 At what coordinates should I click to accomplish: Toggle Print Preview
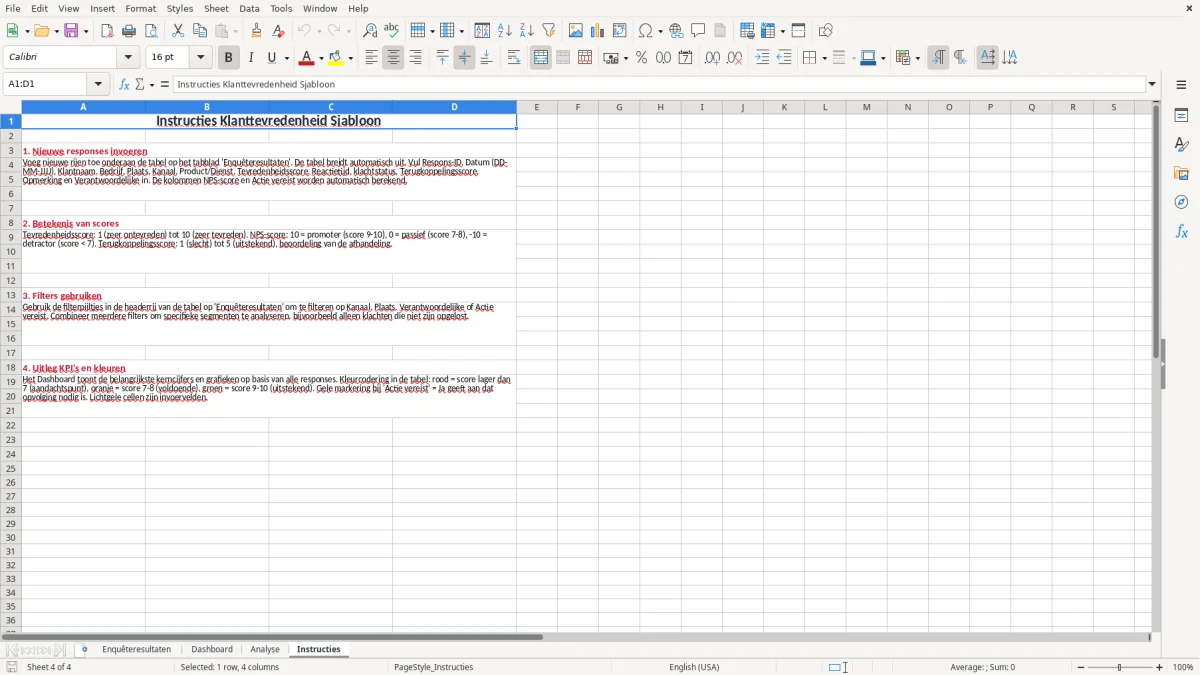click(151, 31)
